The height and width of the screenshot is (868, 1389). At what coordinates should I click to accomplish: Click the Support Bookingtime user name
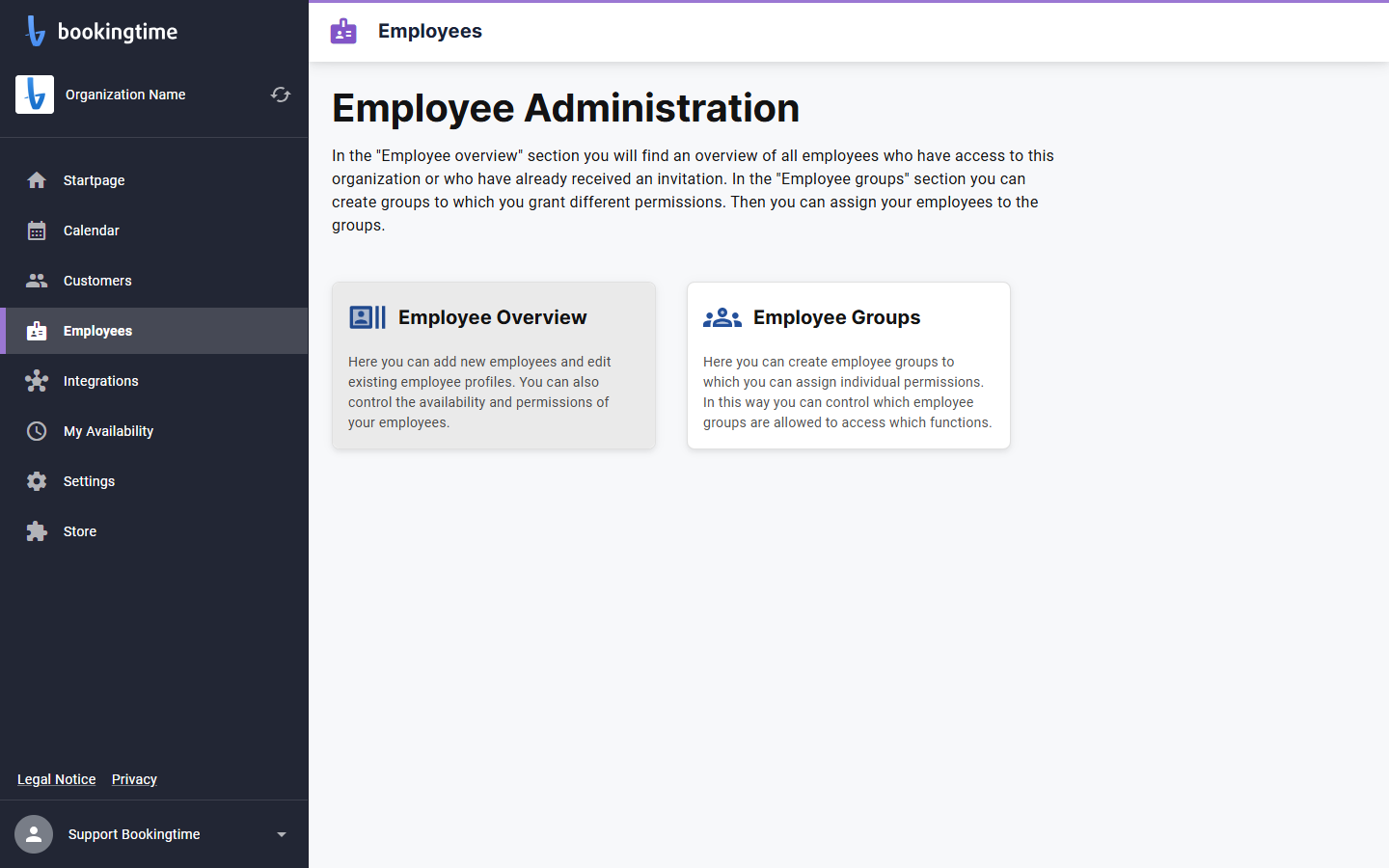[134, 834]
